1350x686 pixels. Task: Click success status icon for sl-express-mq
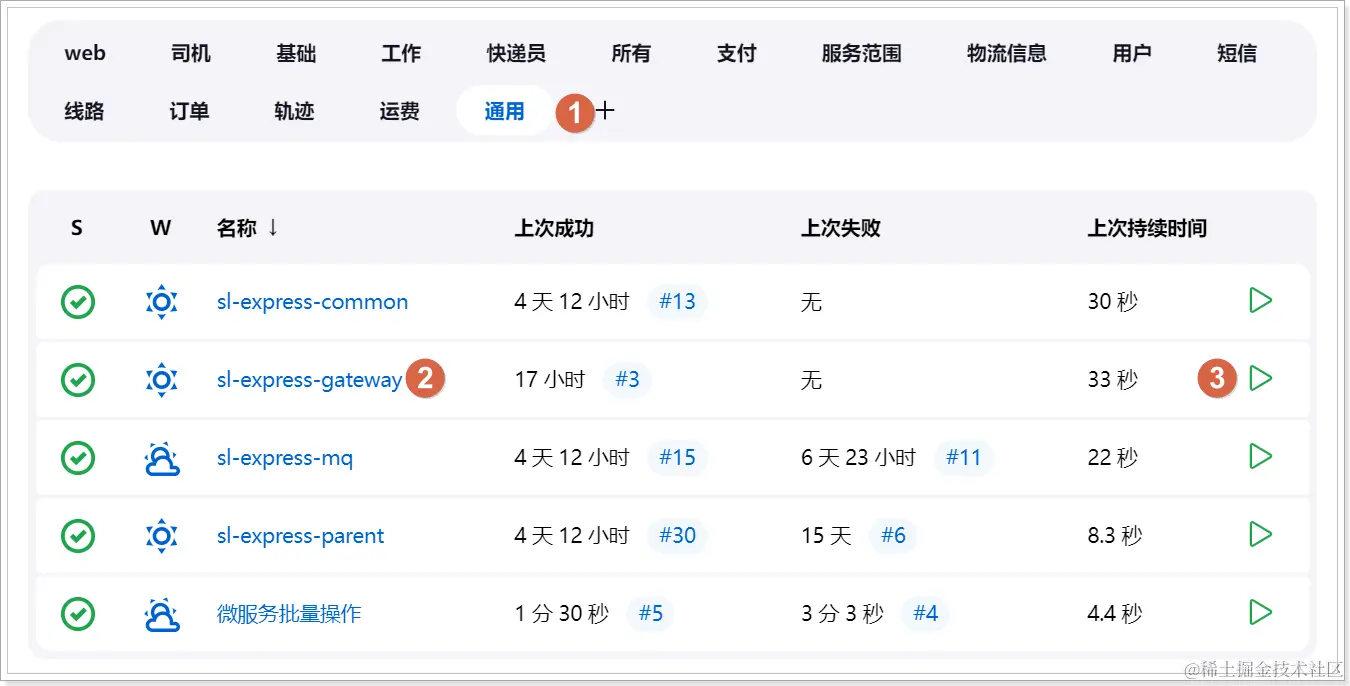[x=78, y=457]
